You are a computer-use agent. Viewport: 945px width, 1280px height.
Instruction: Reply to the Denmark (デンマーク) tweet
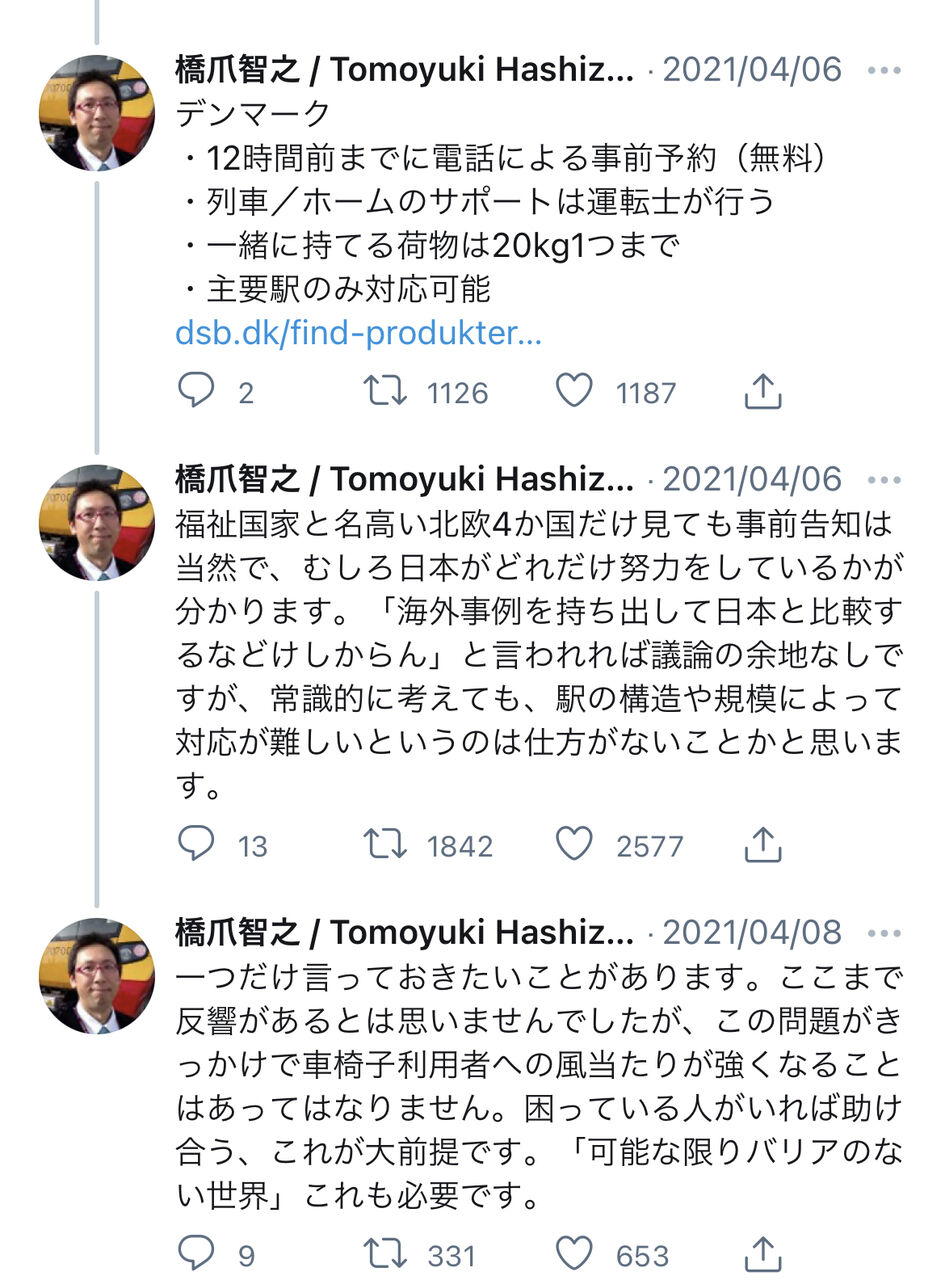pyautogui.click(x=196, y=391)
